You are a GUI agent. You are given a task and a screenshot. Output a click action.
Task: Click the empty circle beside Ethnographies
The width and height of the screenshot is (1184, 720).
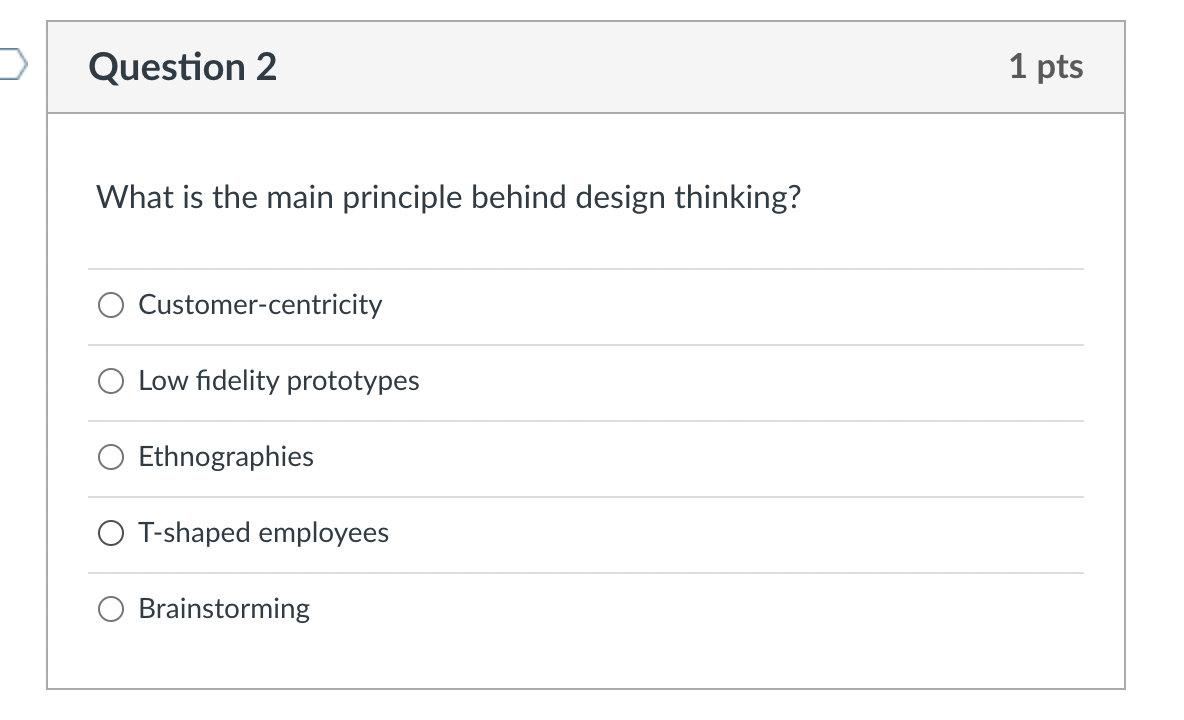pyautogui.click(x=111, y=457)
